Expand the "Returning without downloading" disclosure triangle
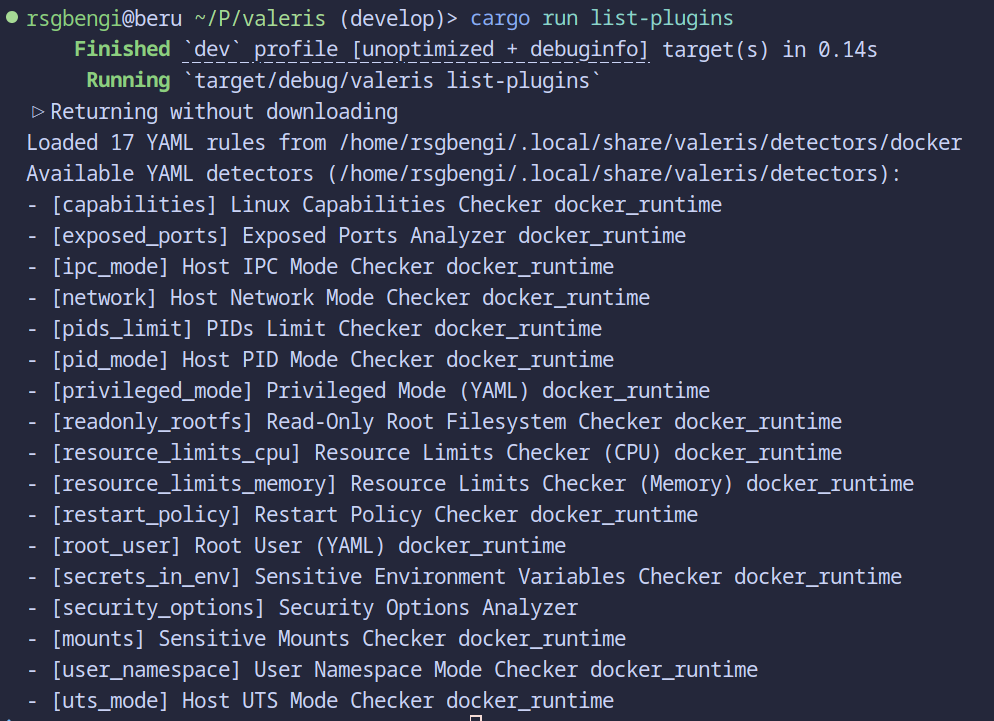Viewport: 994px width, 721px height. [38, 112]
